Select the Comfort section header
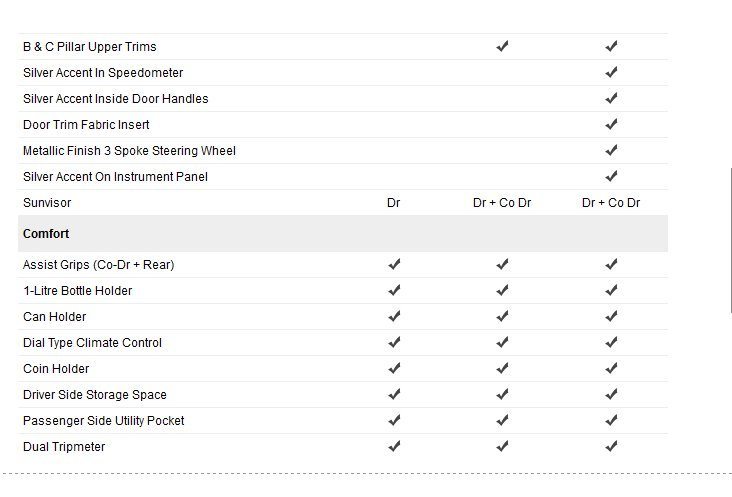Screen dimensions: 732x497 click(x=46, y=233)
